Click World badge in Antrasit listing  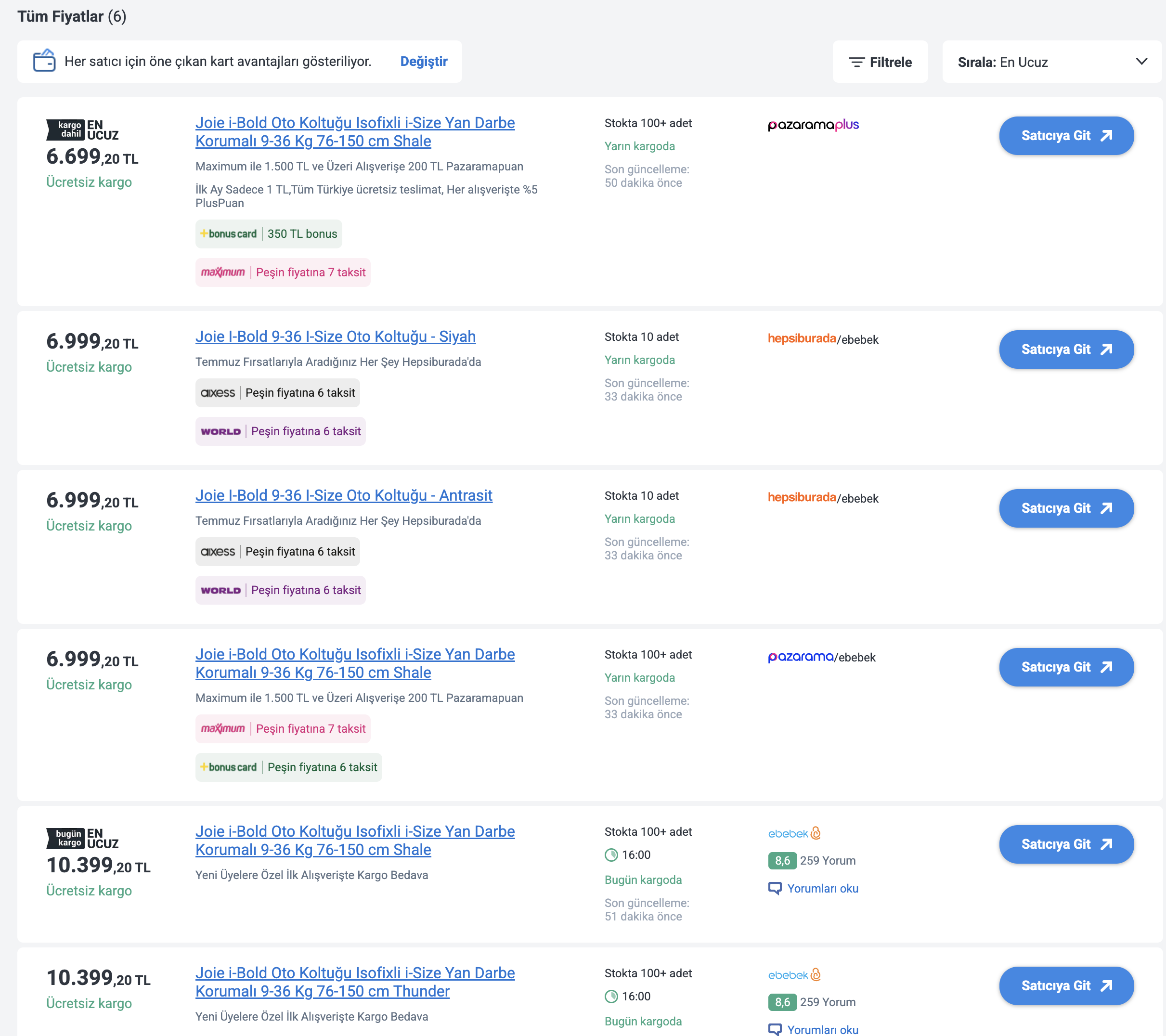coord(280,590)
